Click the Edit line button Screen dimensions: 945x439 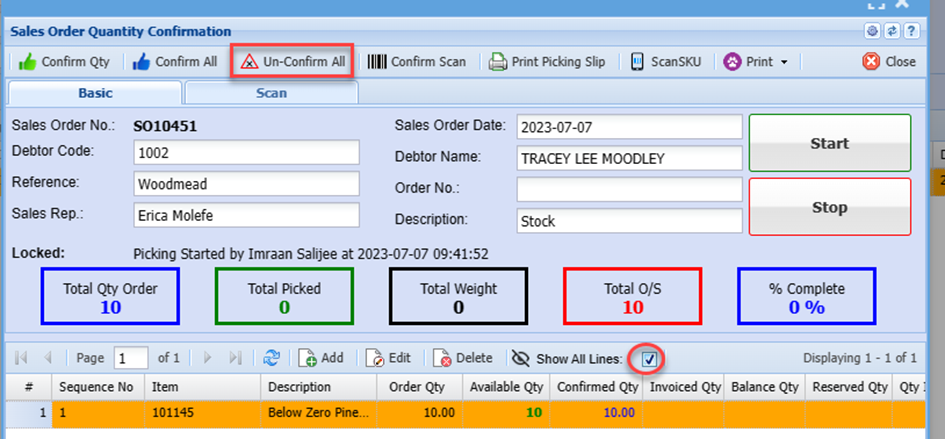[x=389, y=358]
